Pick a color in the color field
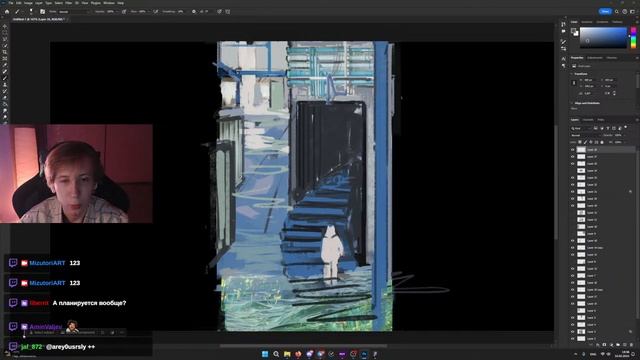The height and width of the screenshot is (360, 640). tap(603, 38)
